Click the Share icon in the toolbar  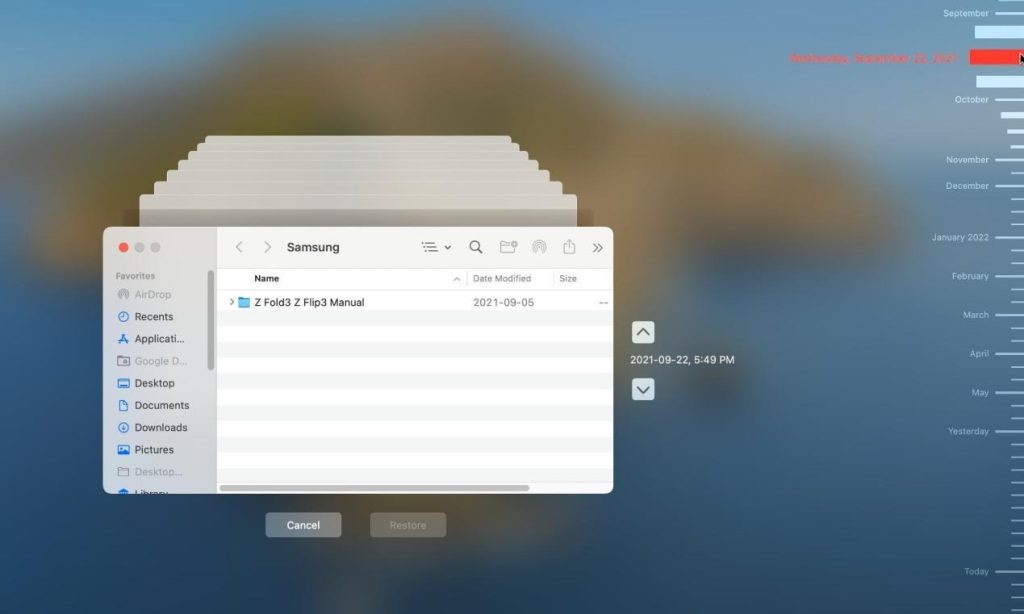coord(569,247)
